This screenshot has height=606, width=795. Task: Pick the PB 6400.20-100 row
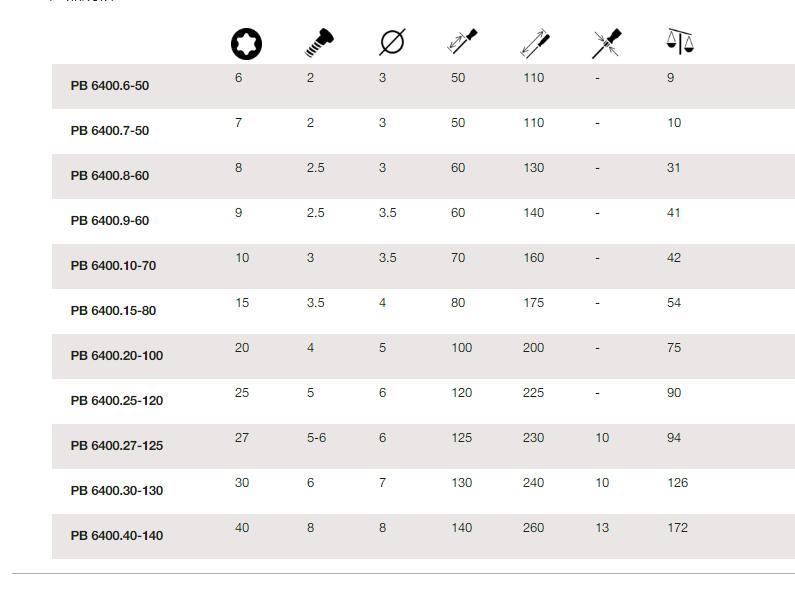point(117,355)
